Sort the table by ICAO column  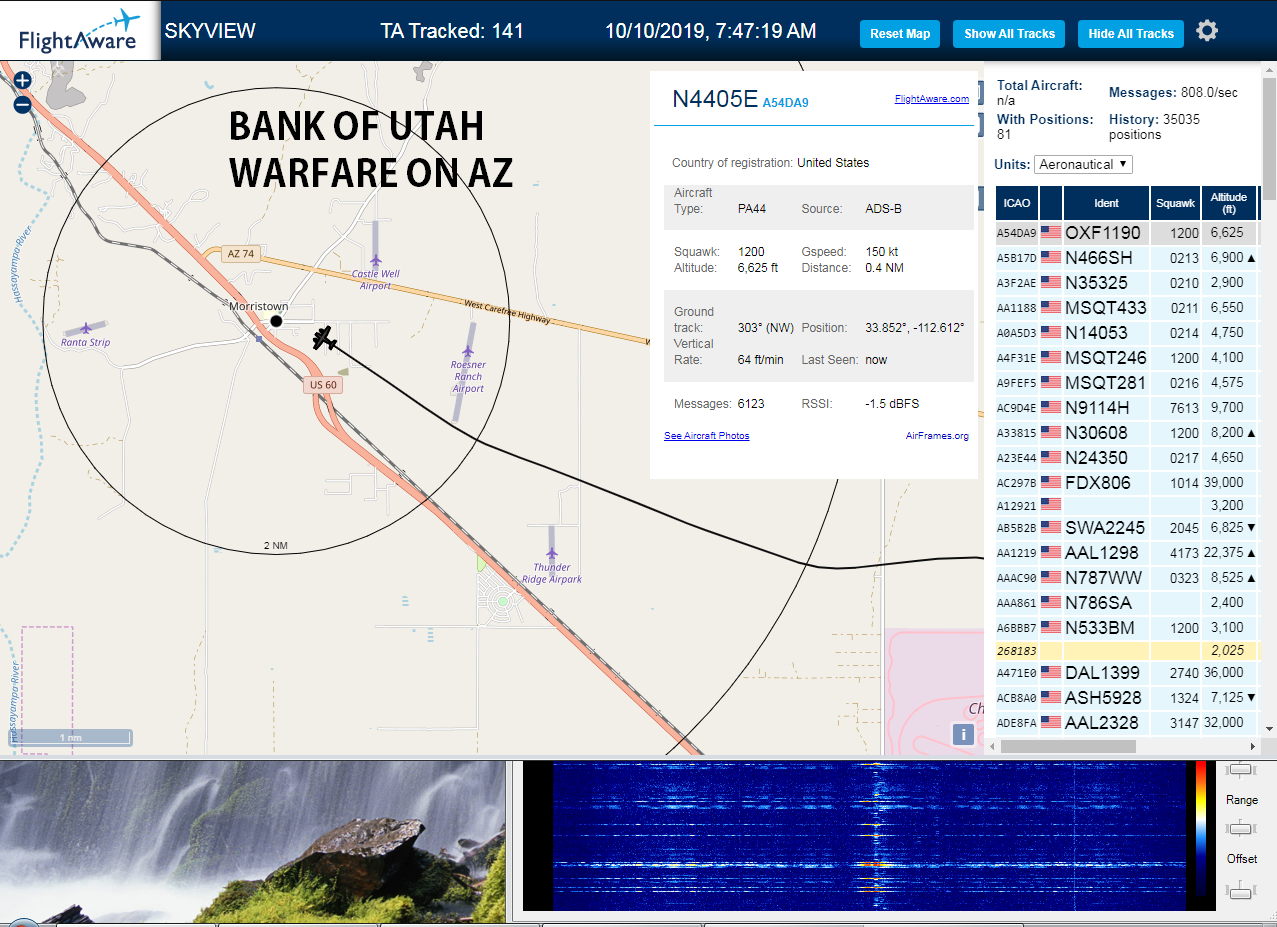click(x=1017, y=203)
